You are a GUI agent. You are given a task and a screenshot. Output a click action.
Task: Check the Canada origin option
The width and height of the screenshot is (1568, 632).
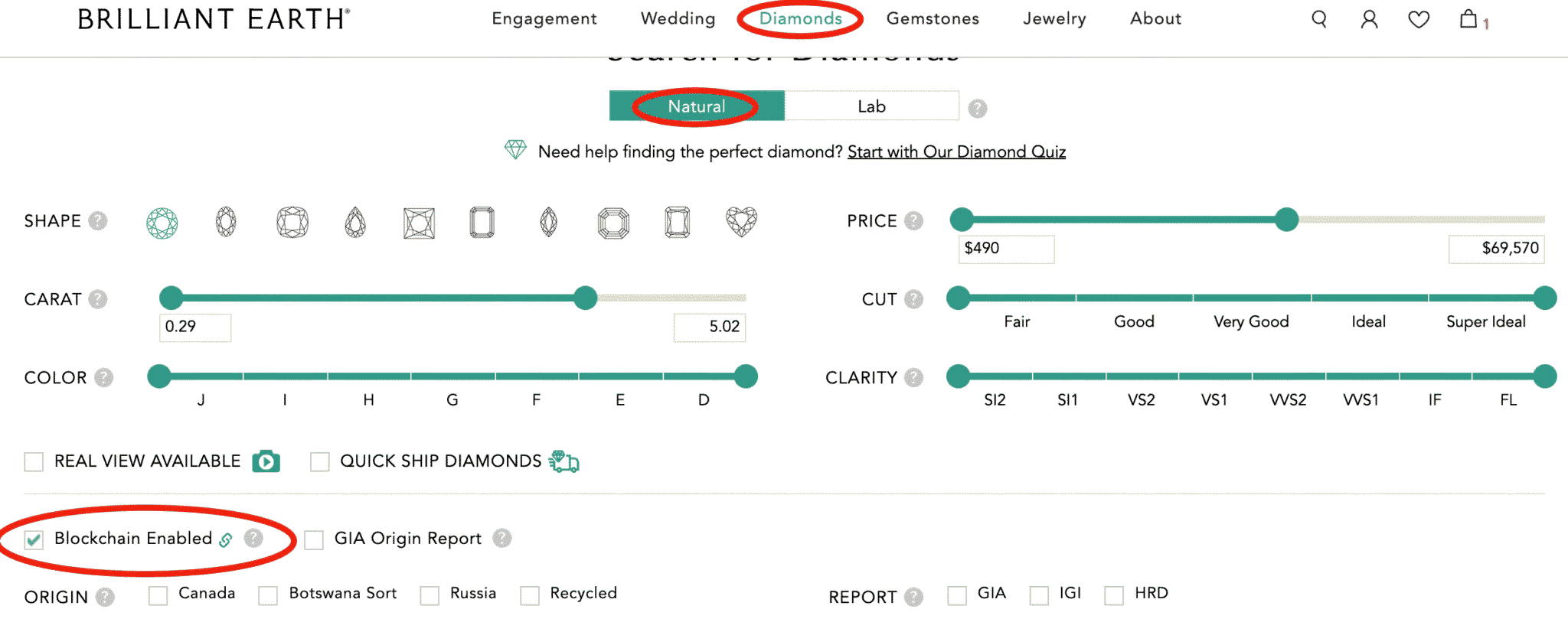(x=158, y=595)
